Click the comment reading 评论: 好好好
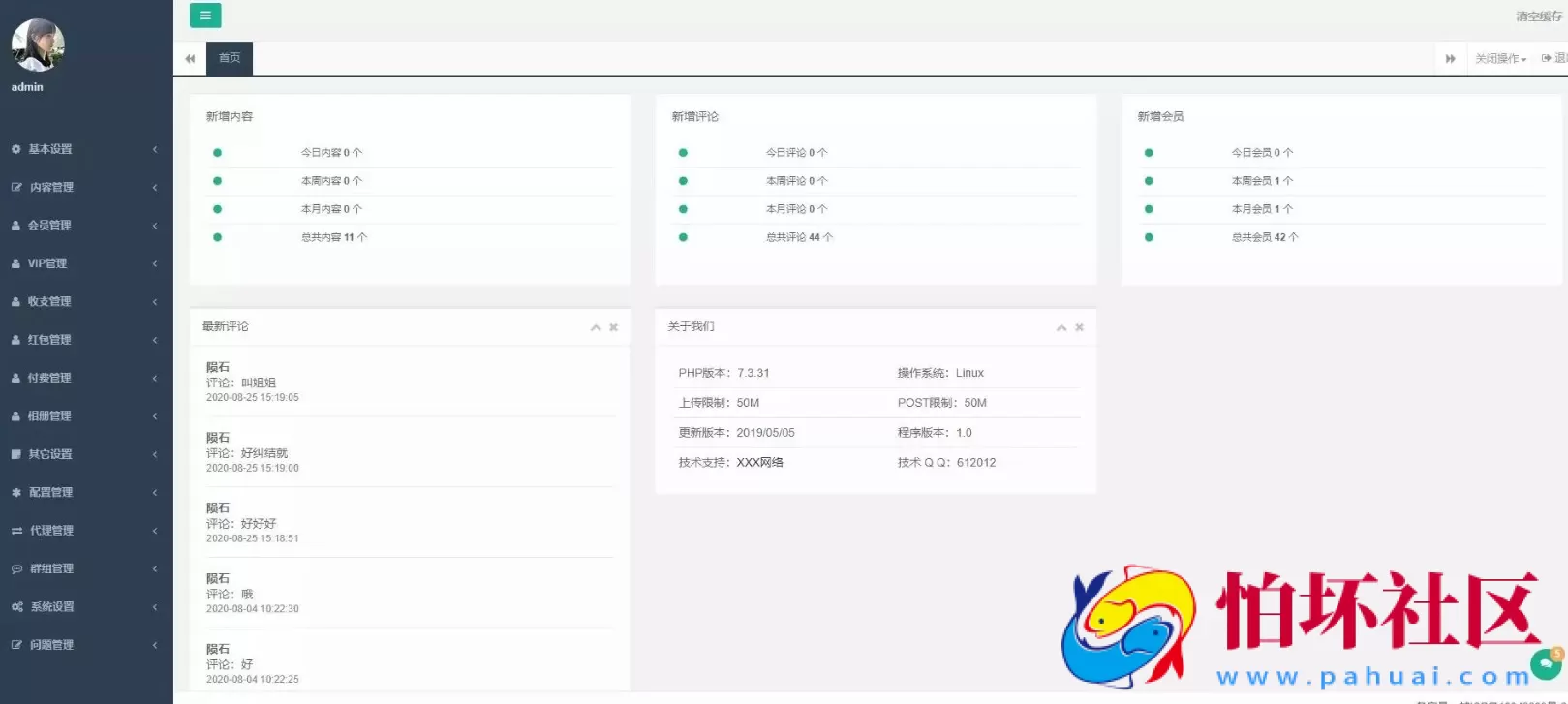The height and width of the screenshot is (704, 1568). click(241, 524)
